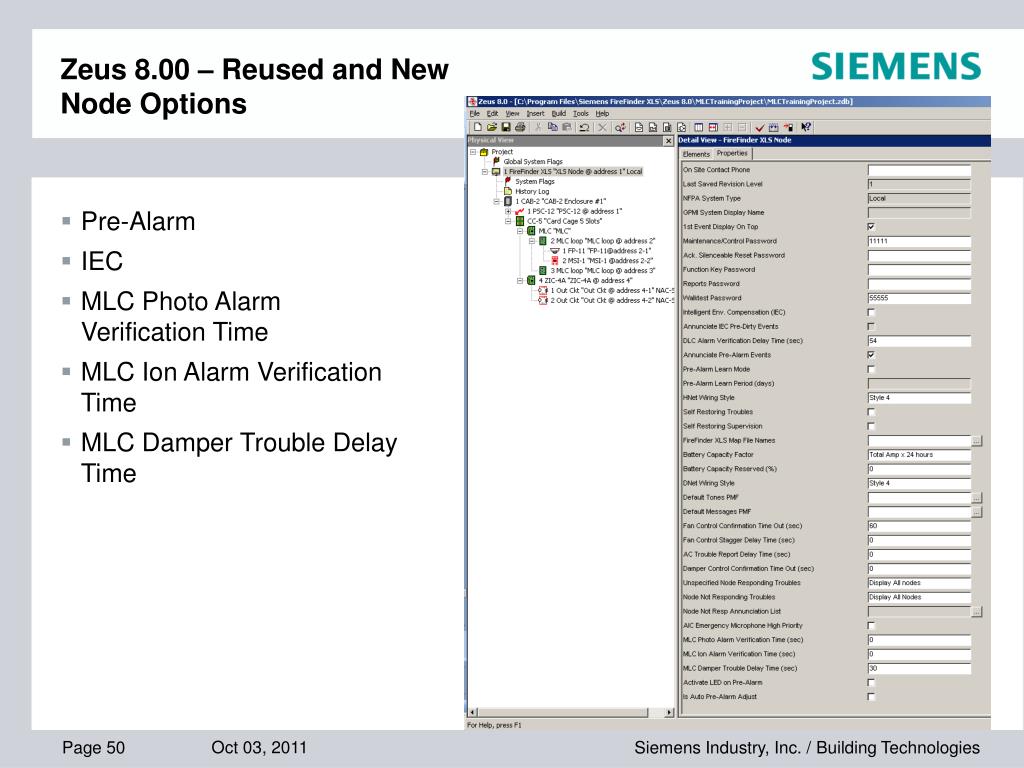Click the Help question-mark pointer toolbar icon
The height and width of the screenshot is (768, 1024).
(806, 127)
